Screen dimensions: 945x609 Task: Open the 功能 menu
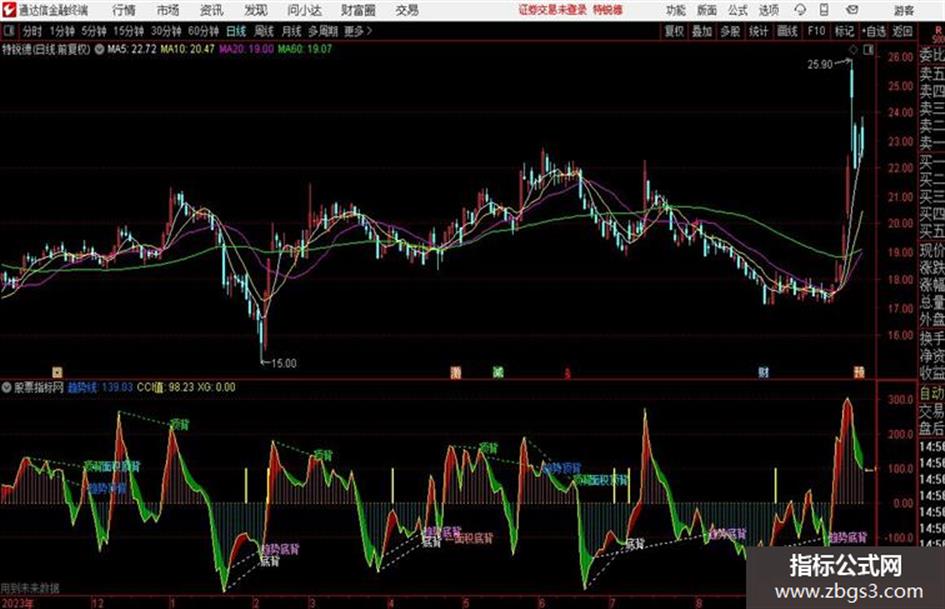676,10
